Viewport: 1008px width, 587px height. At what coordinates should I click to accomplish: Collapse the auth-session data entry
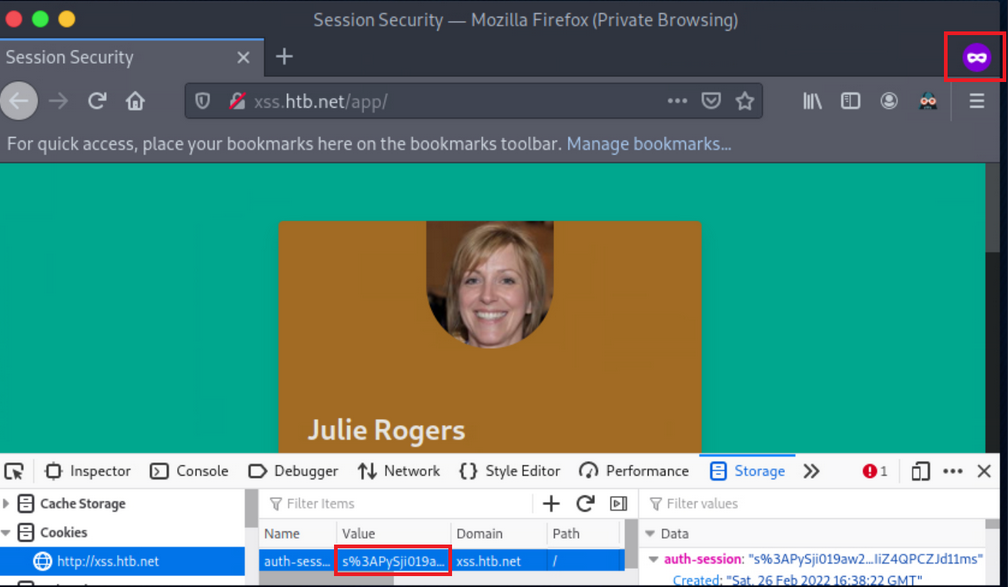click(655, 558)
